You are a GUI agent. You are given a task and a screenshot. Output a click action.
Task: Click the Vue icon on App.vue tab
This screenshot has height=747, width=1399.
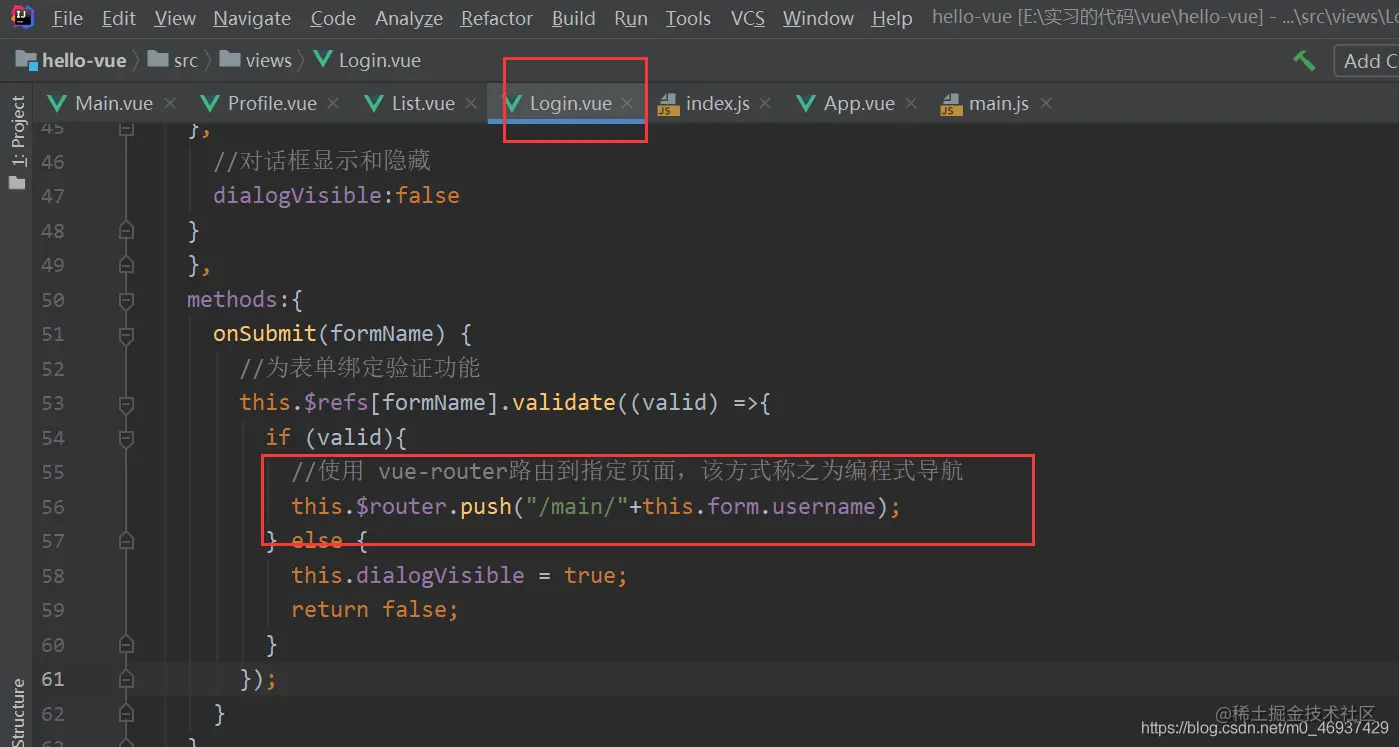click(x=806, y=103)
